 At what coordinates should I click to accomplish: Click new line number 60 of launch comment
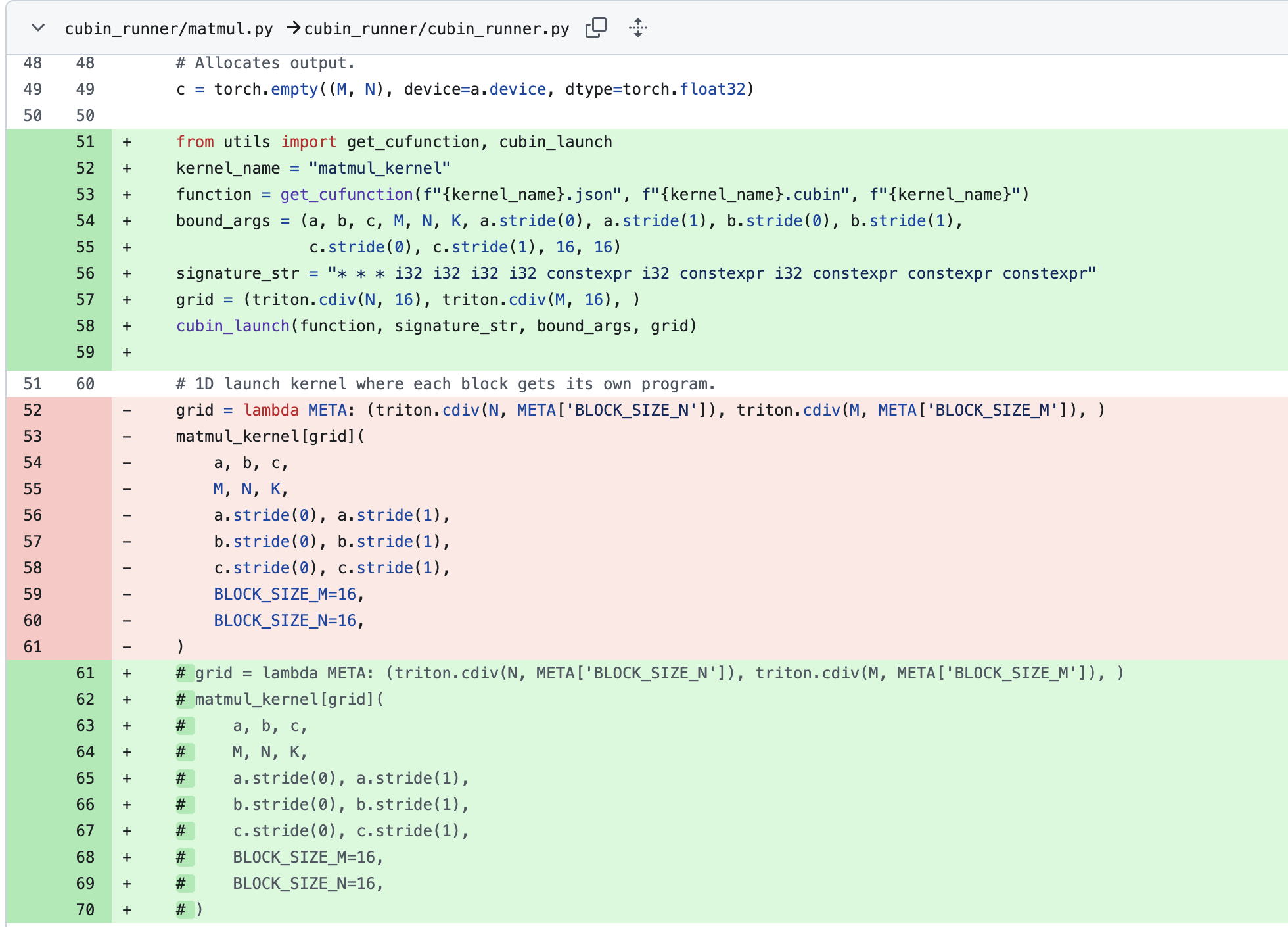click(85, 384)
